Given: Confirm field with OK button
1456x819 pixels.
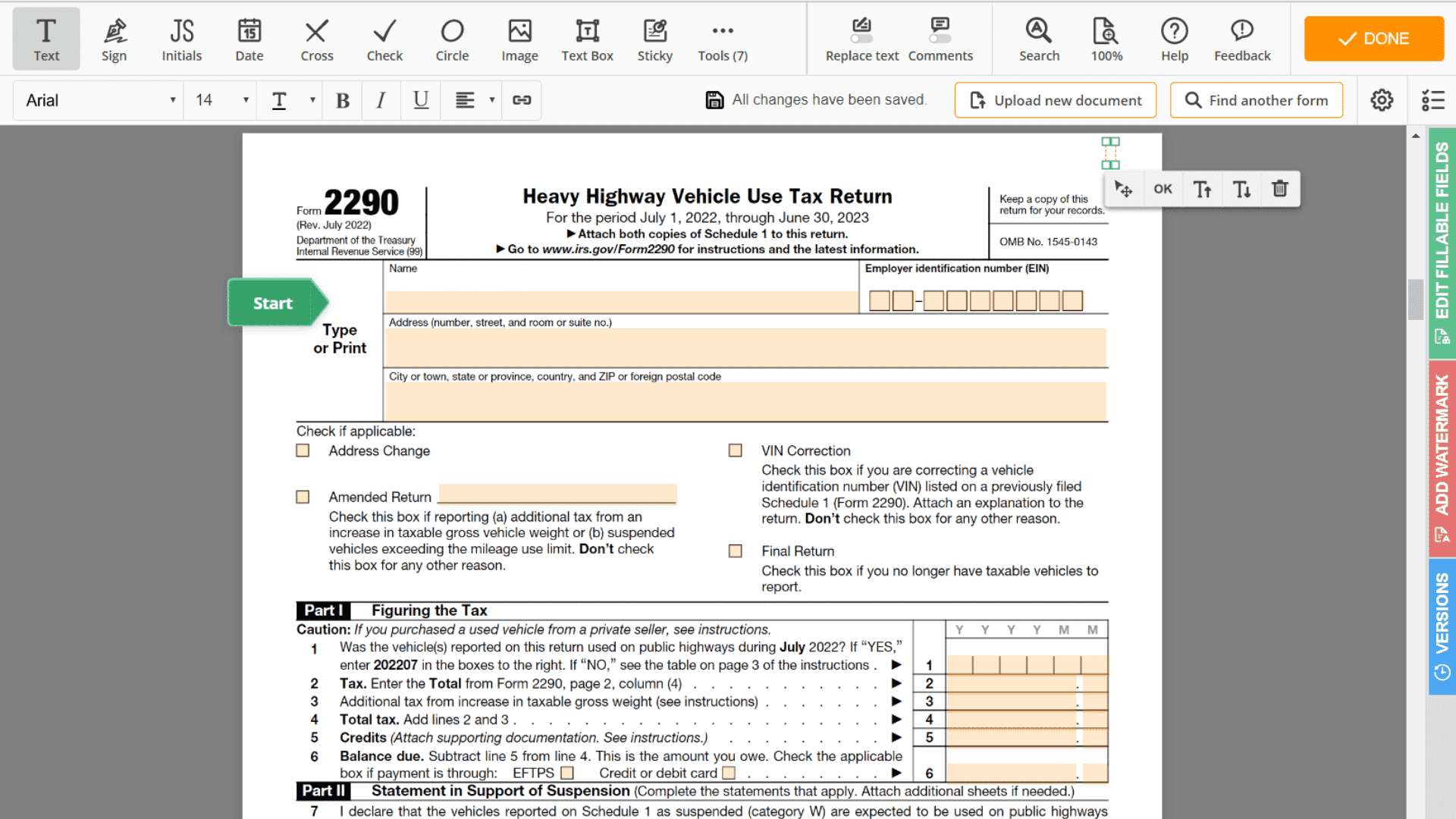Looking at the screenshot, I should [1163, 190].
